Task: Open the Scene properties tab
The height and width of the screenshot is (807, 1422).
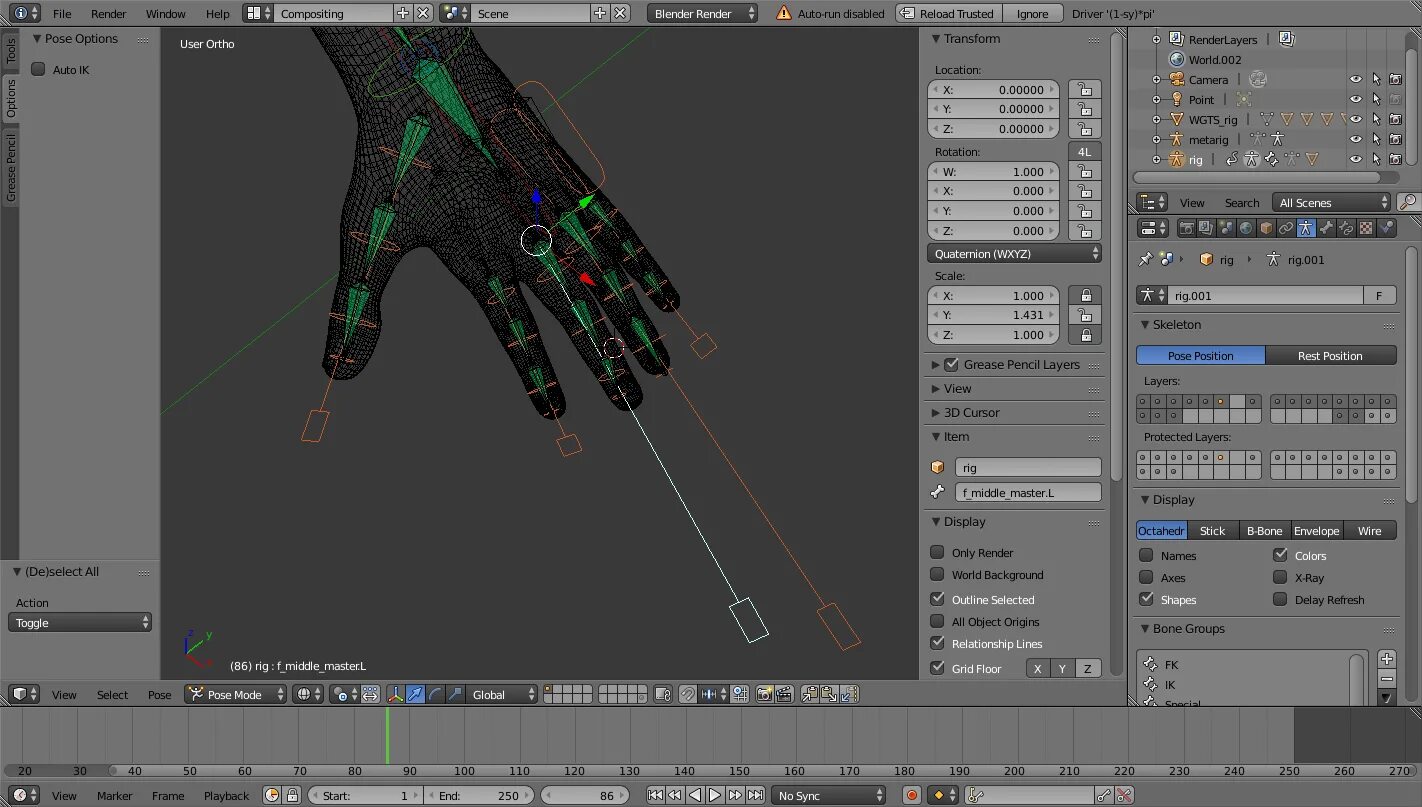Action: [x=1226, y=228]
